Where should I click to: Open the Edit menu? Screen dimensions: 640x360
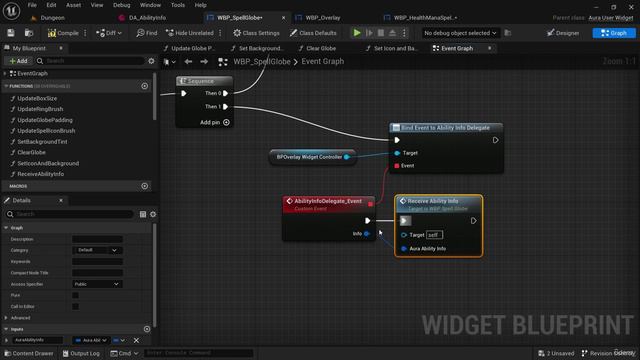pos(51,5)
